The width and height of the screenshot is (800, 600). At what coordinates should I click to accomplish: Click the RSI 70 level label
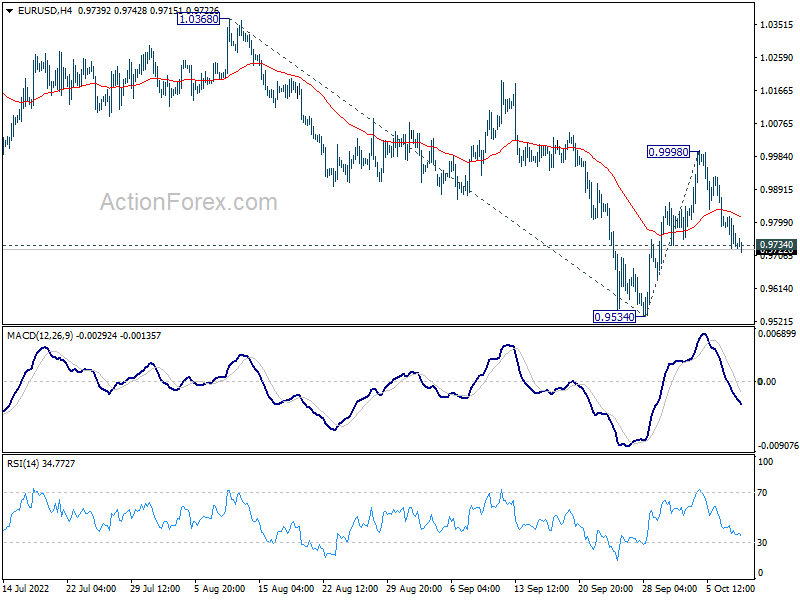(762, 493)
